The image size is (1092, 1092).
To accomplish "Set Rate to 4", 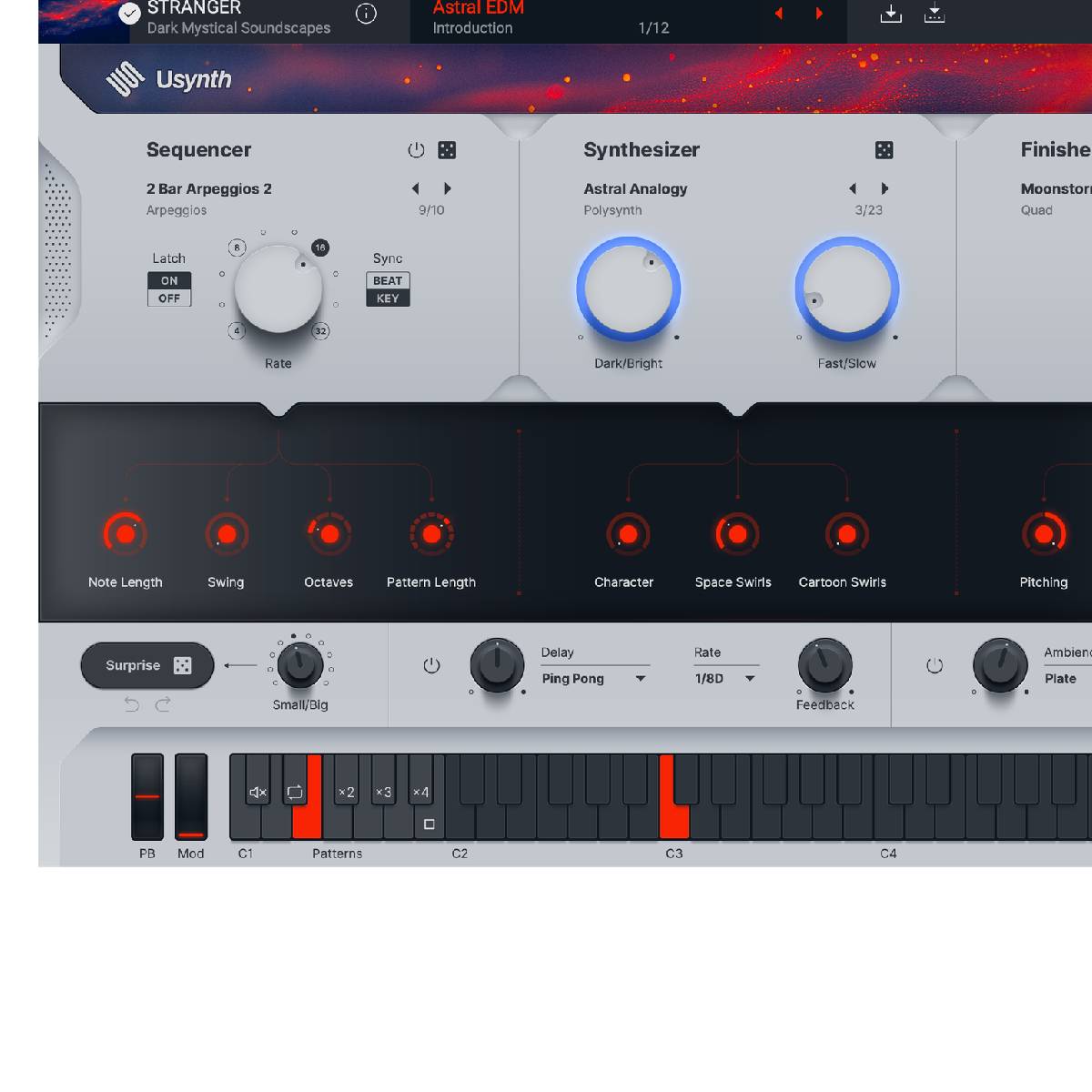I will coord(237,330).
